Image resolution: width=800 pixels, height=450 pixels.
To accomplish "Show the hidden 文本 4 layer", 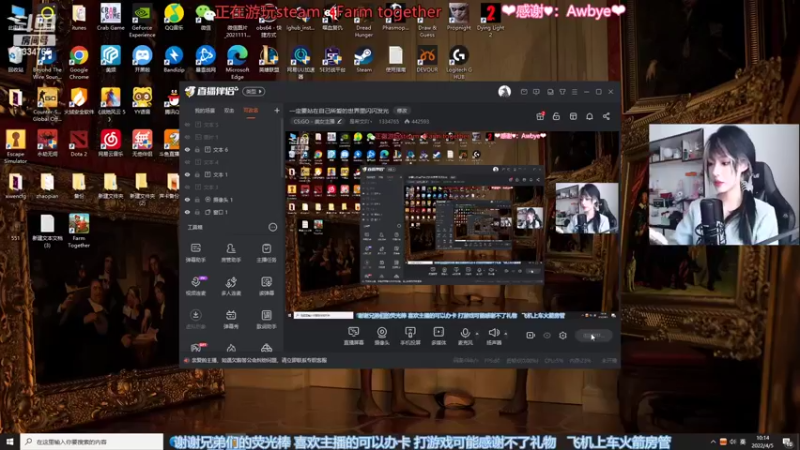I will (187, 162).
